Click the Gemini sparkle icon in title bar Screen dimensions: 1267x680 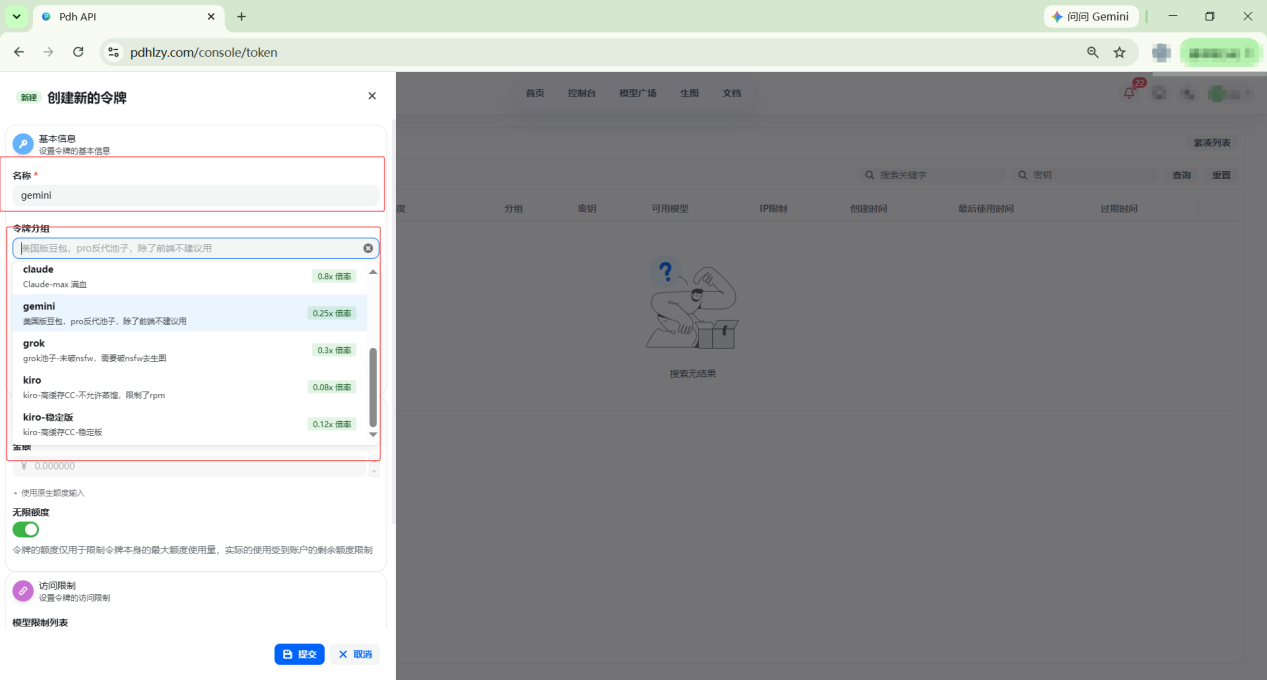(1057, 17)
